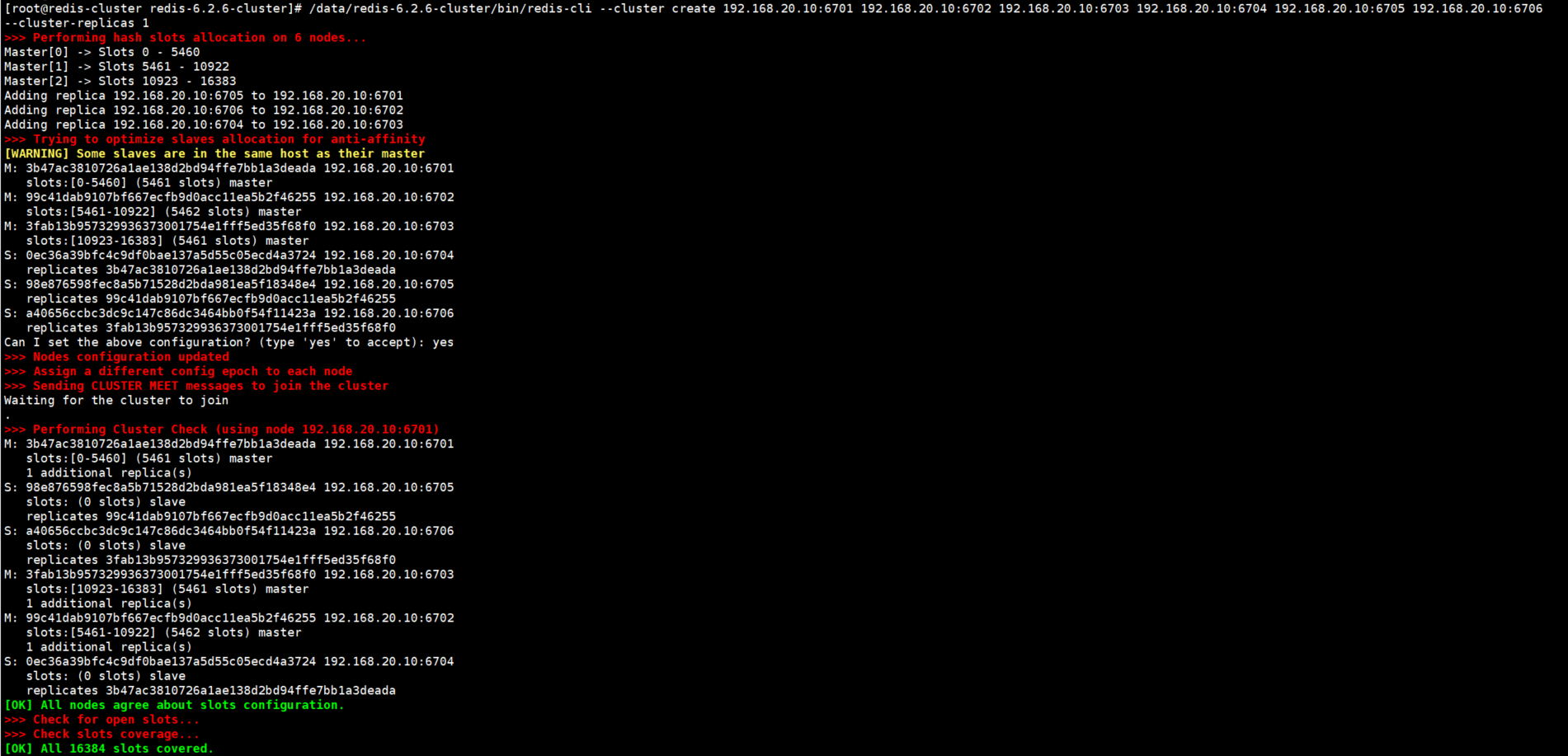Select 'Master[0] -> Slots 0 - 5460' line
This screenshot has height=756, width=1568.
pyautogui.click(x=102, y=52)
